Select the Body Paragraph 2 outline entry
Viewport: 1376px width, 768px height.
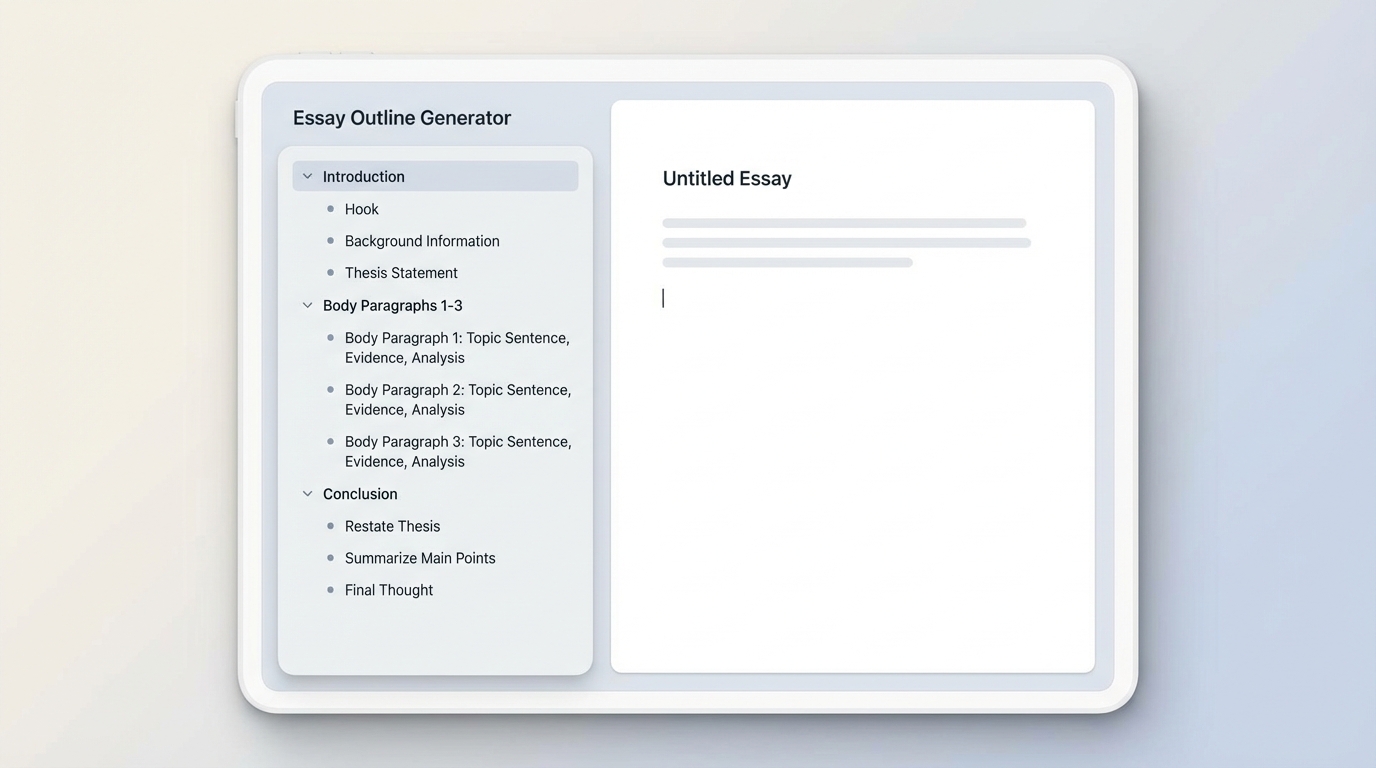(457, 399)
